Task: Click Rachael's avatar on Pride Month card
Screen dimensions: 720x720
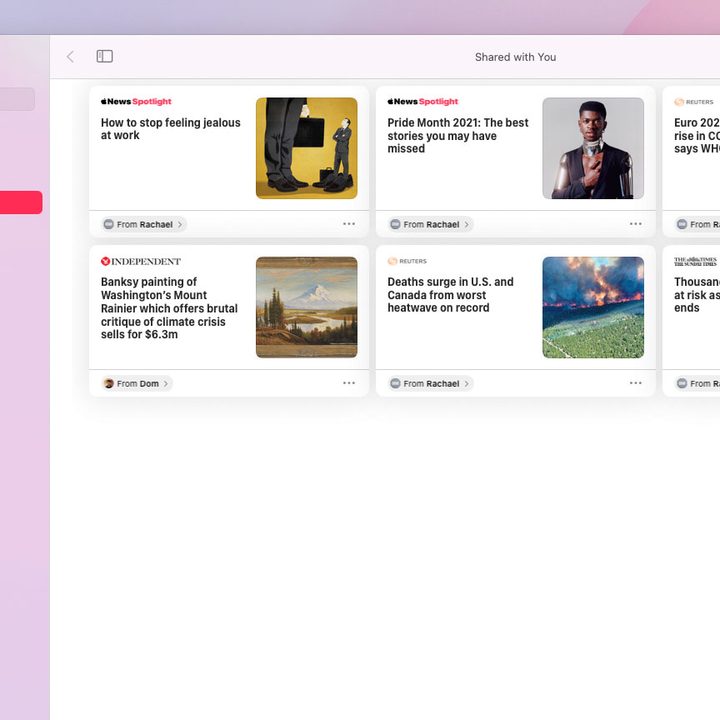Action: click(x=395, y=225)
